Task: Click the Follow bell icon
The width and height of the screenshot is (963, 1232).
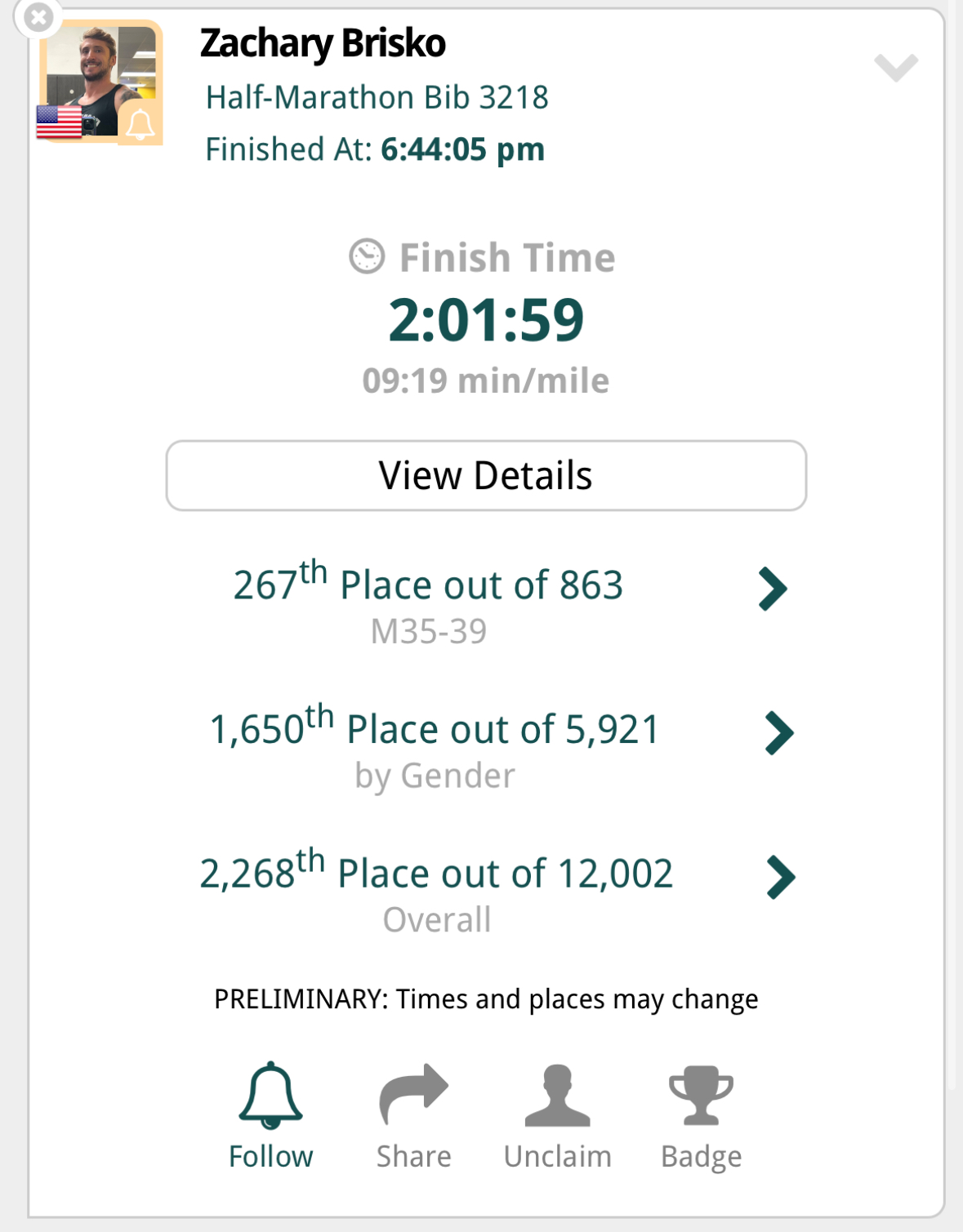Action: coord(270,1095)
